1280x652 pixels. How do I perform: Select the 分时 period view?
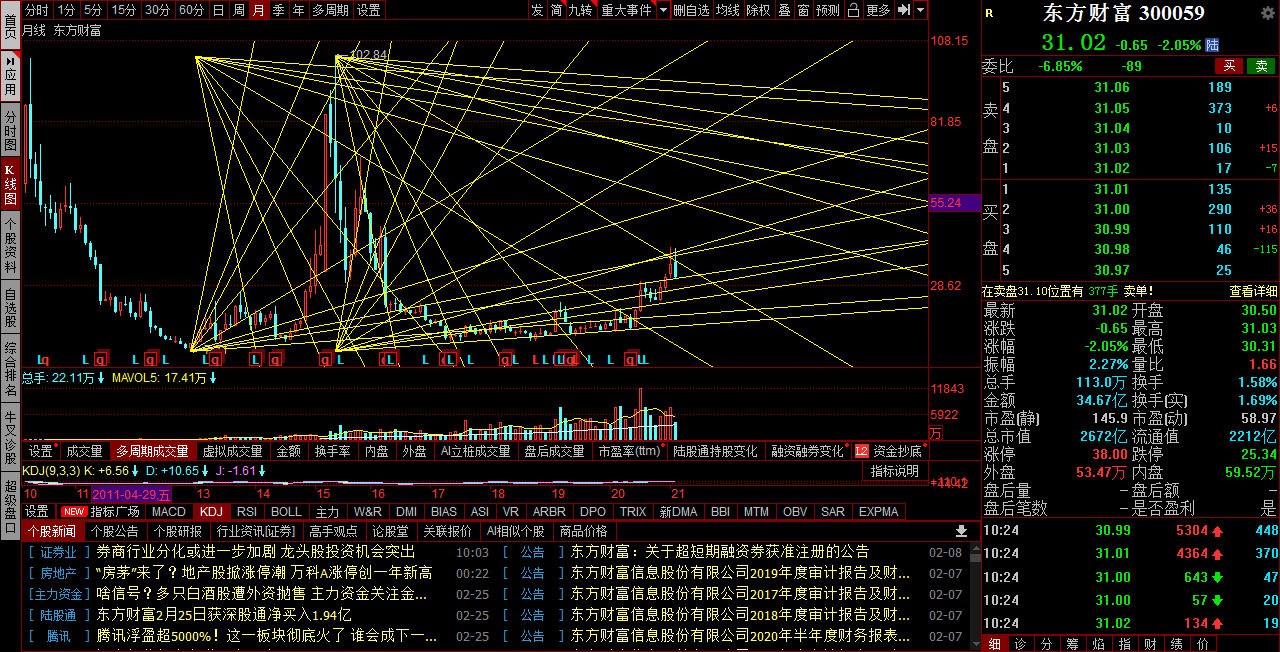pos(36,10)
